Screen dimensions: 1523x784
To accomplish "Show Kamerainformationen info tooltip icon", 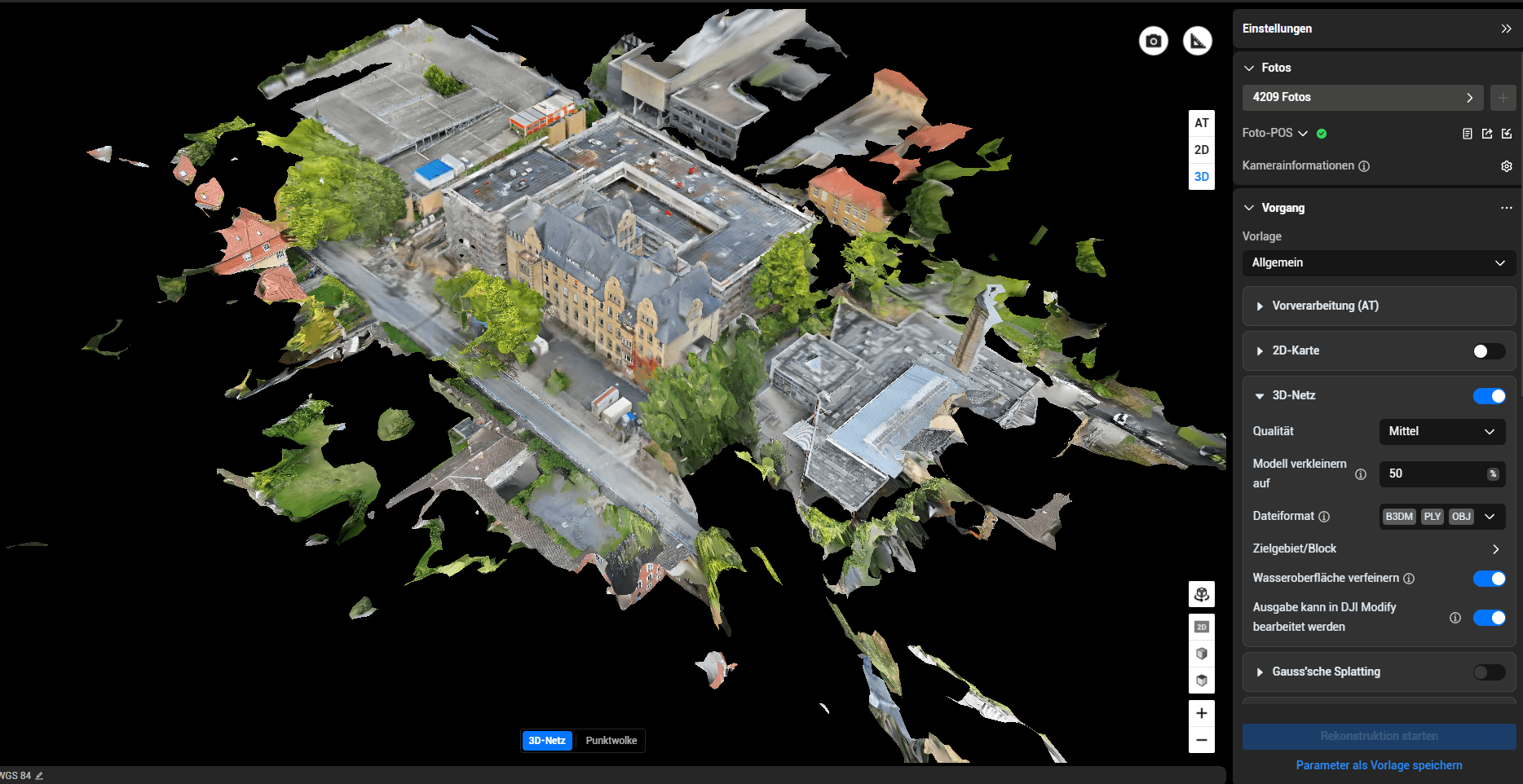I will point(1364,166).
